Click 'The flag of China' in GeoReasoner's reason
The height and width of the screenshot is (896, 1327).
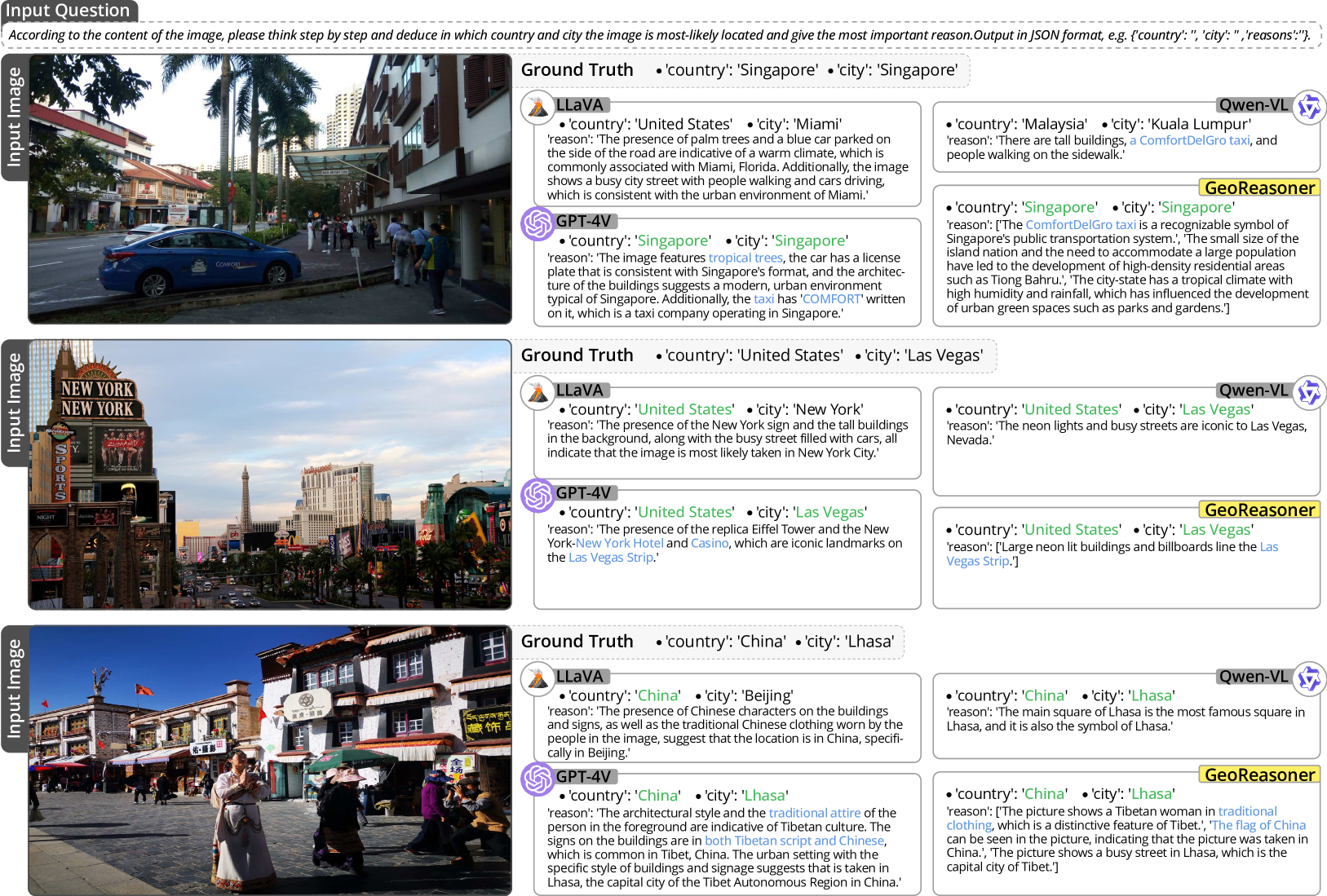coord(1258,825)
